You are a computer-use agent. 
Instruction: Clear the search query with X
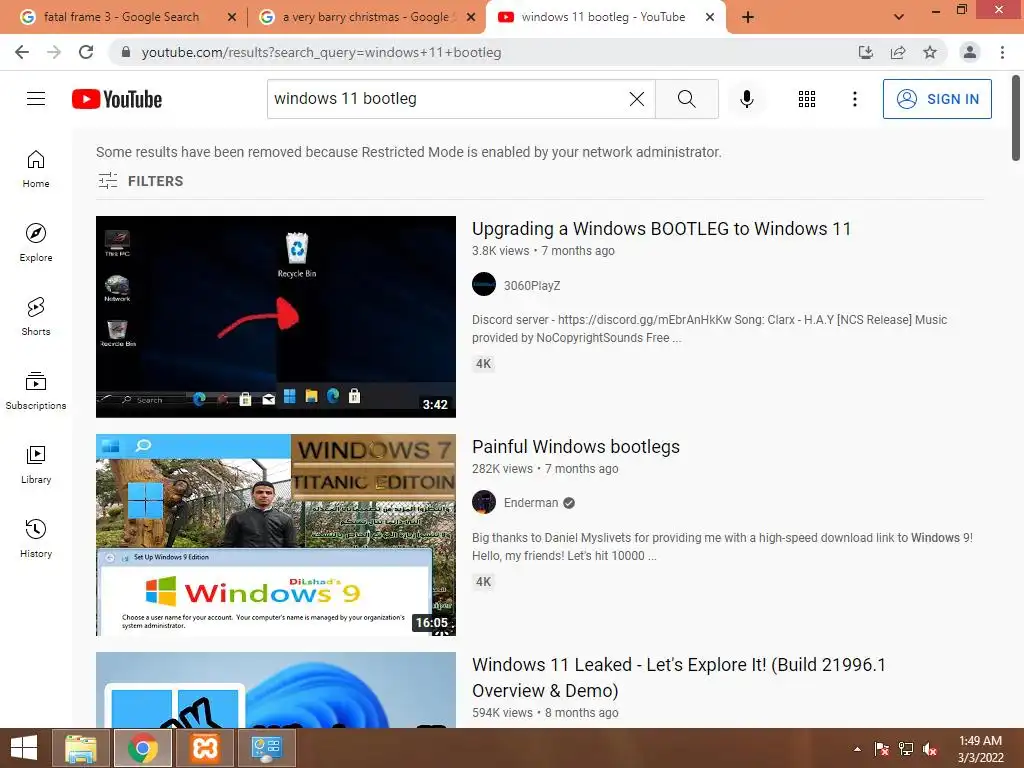coord(637,99)
